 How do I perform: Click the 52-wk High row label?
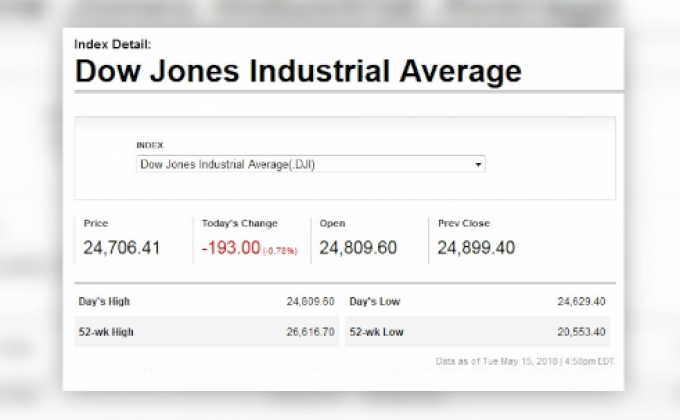pyautogui.click(x=106, y=331)
